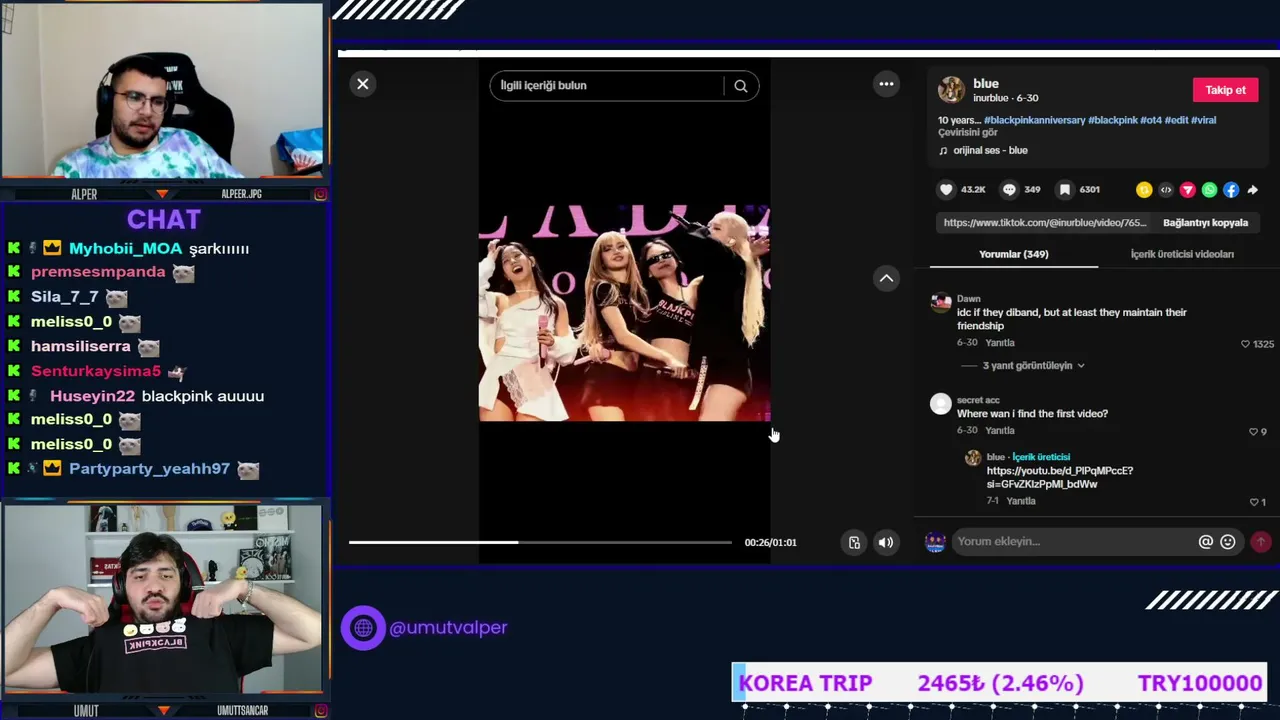Screen dimensions: 1280x720
Task: Click the Dawn commenter name
Action: [969, 299]
